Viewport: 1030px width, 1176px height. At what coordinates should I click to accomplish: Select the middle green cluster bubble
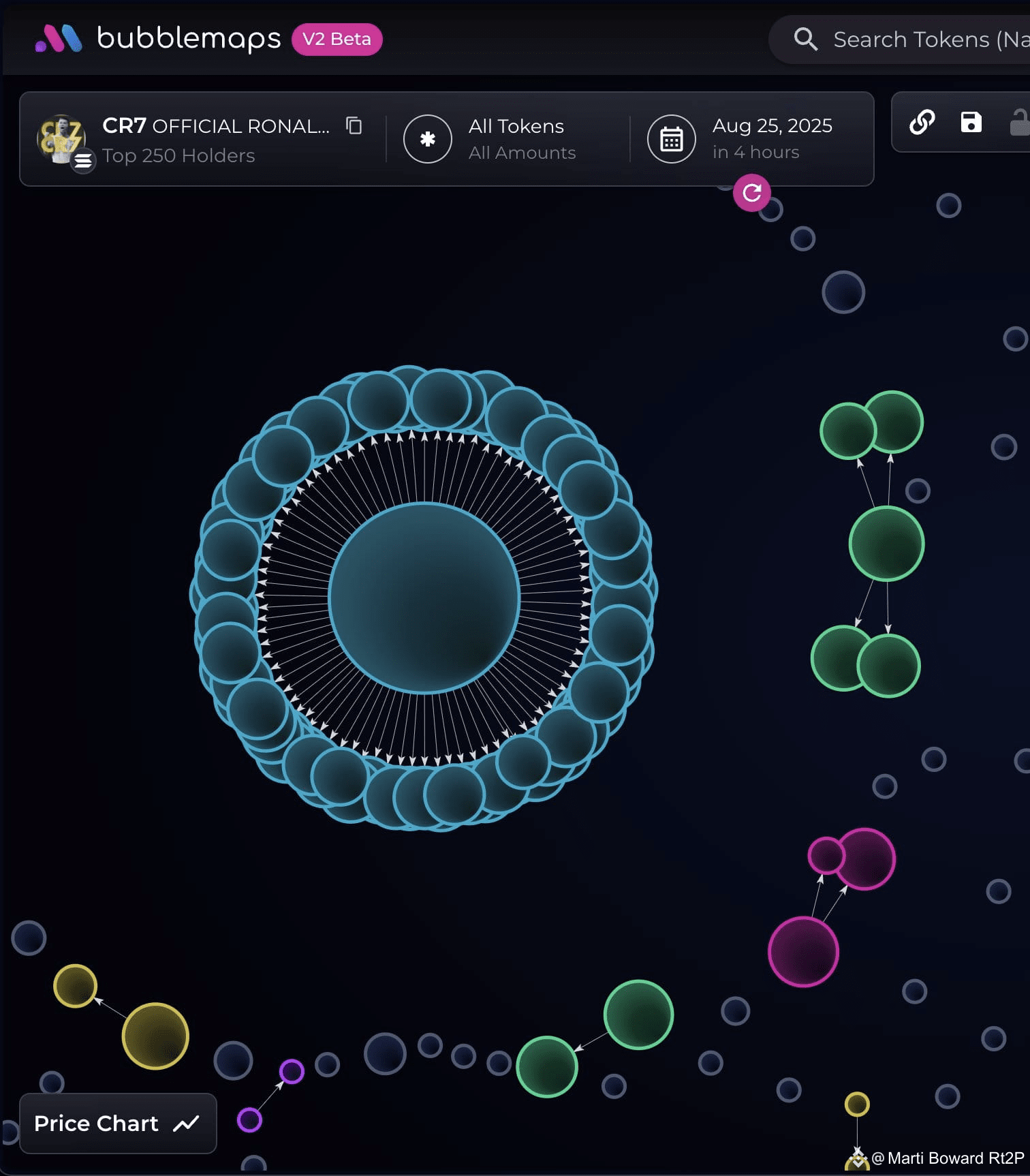click(886, 544)
